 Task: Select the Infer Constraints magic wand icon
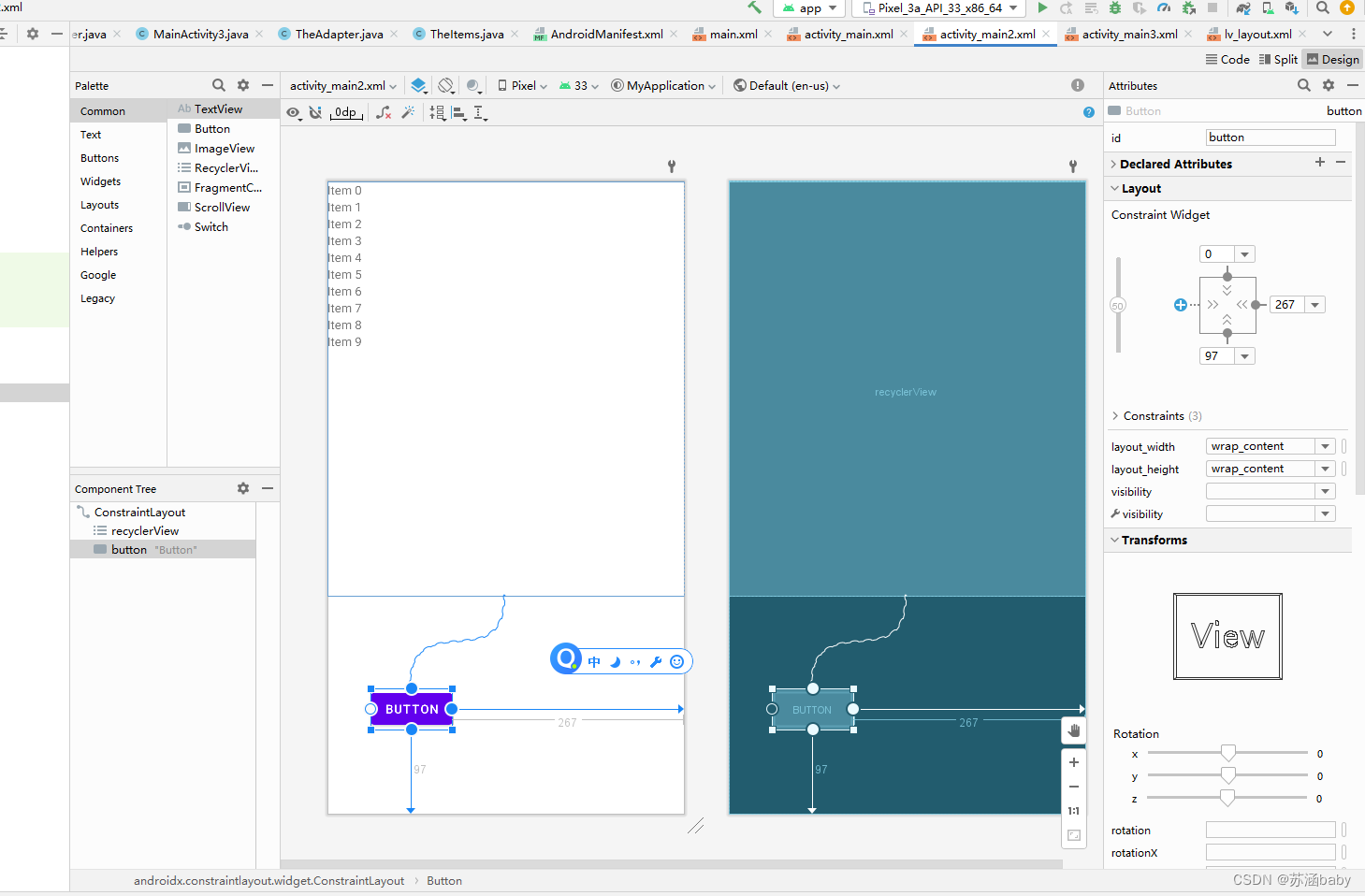408,112
